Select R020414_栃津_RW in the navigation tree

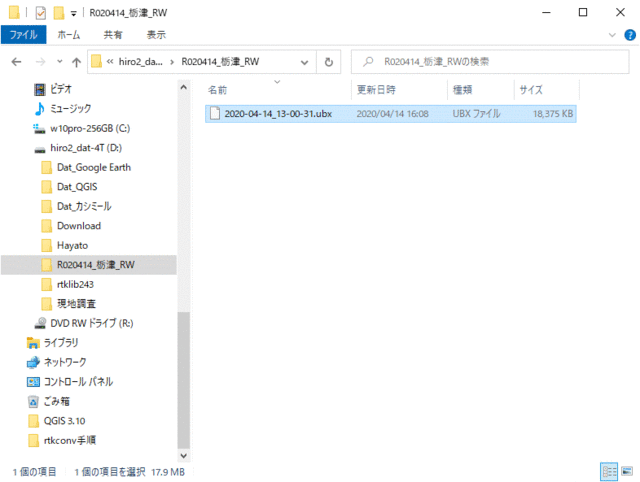pos(89,265)
